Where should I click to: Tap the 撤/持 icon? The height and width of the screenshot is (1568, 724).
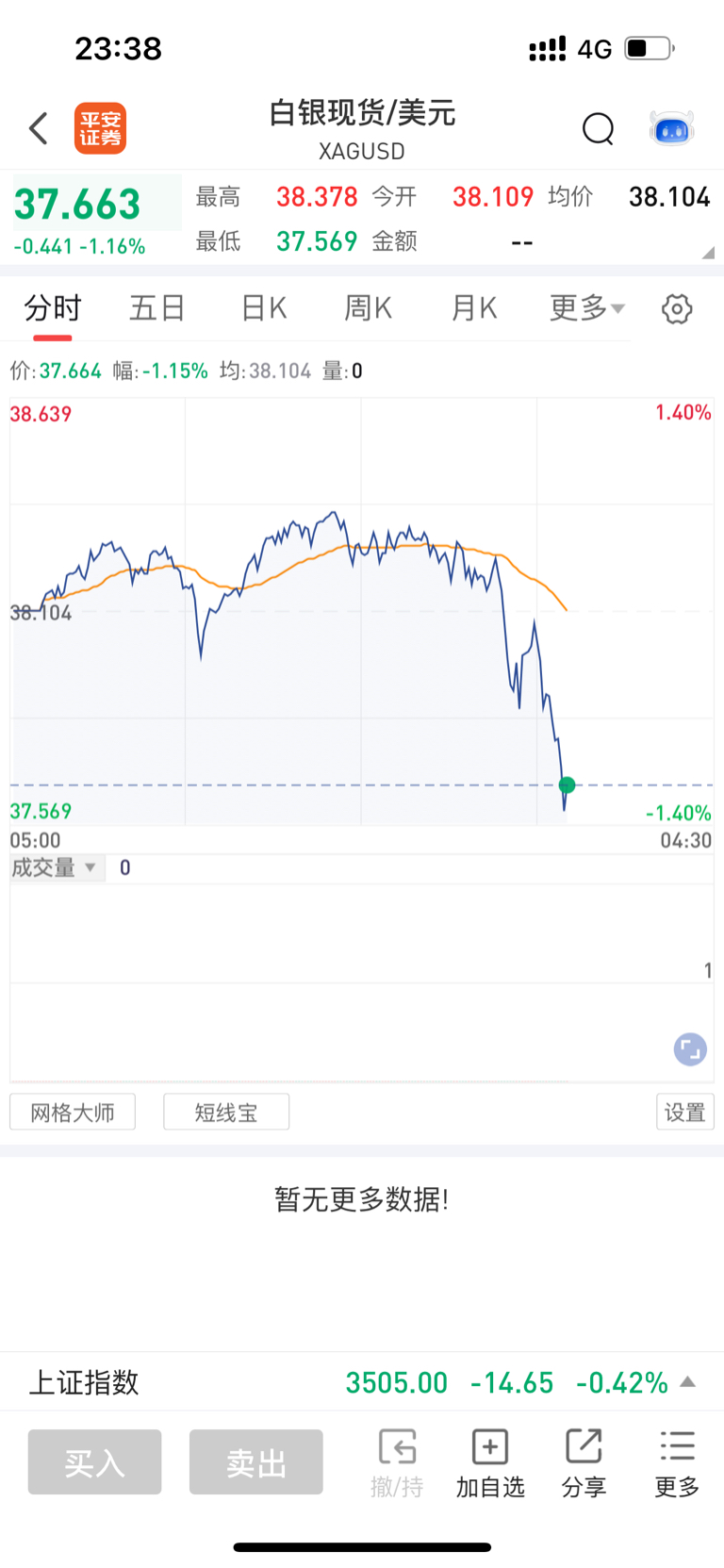coord(397,1463)
